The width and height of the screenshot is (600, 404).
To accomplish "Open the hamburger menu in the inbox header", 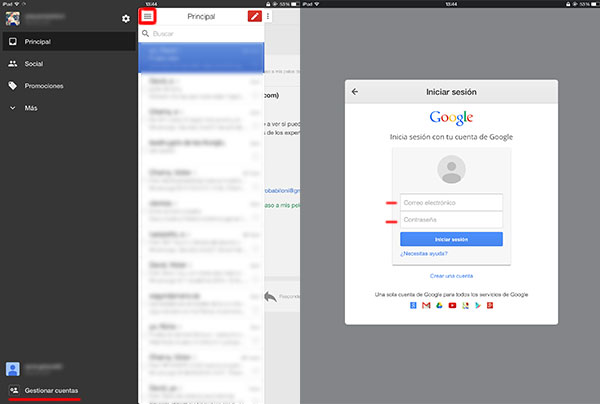I will [x=147, y=16].
